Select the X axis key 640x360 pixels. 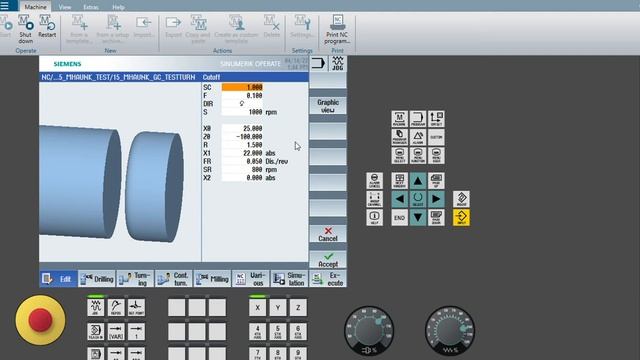point(258,307)
